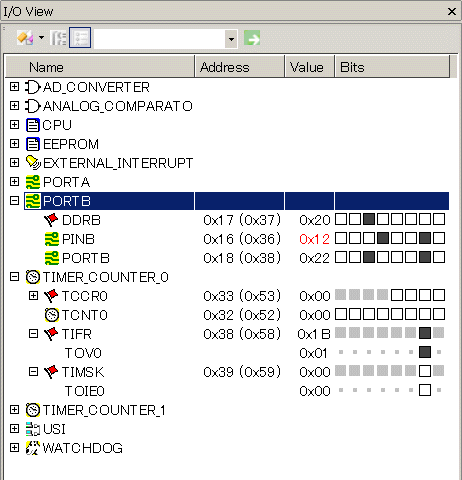Select the TOV0 tree row label
Screen dimensions: 462x480
(x=83, y=353)
